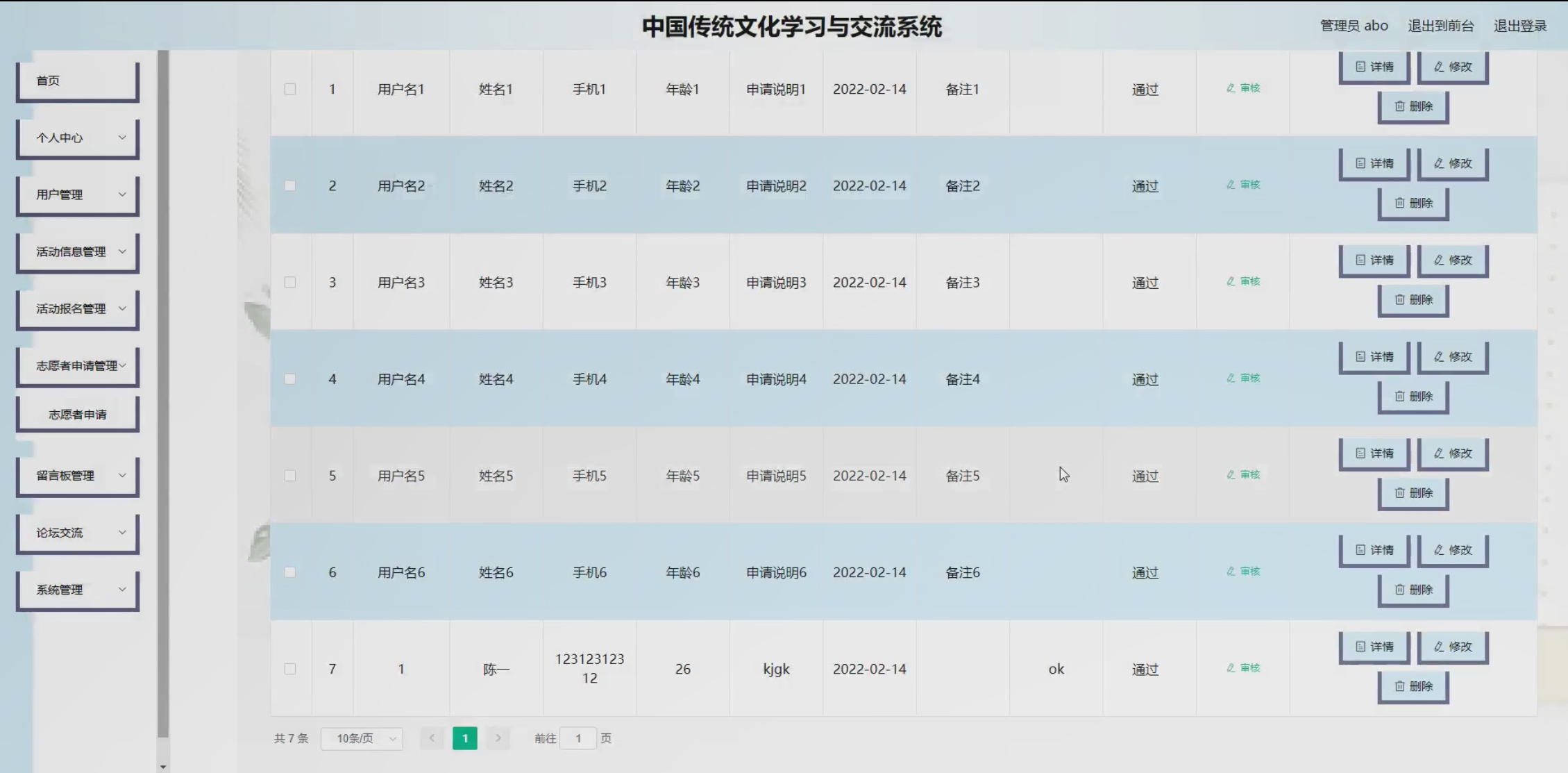The height and width of the screenshot is (773, 1568).
Task: Click the 退出到前台 link
Action: coord(1440,26)
